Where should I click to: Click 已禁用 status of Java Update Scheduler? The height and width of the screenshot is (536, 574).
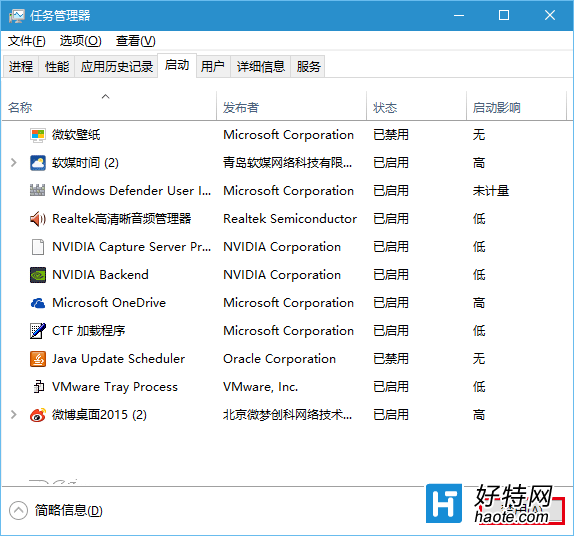click(391, 359)
